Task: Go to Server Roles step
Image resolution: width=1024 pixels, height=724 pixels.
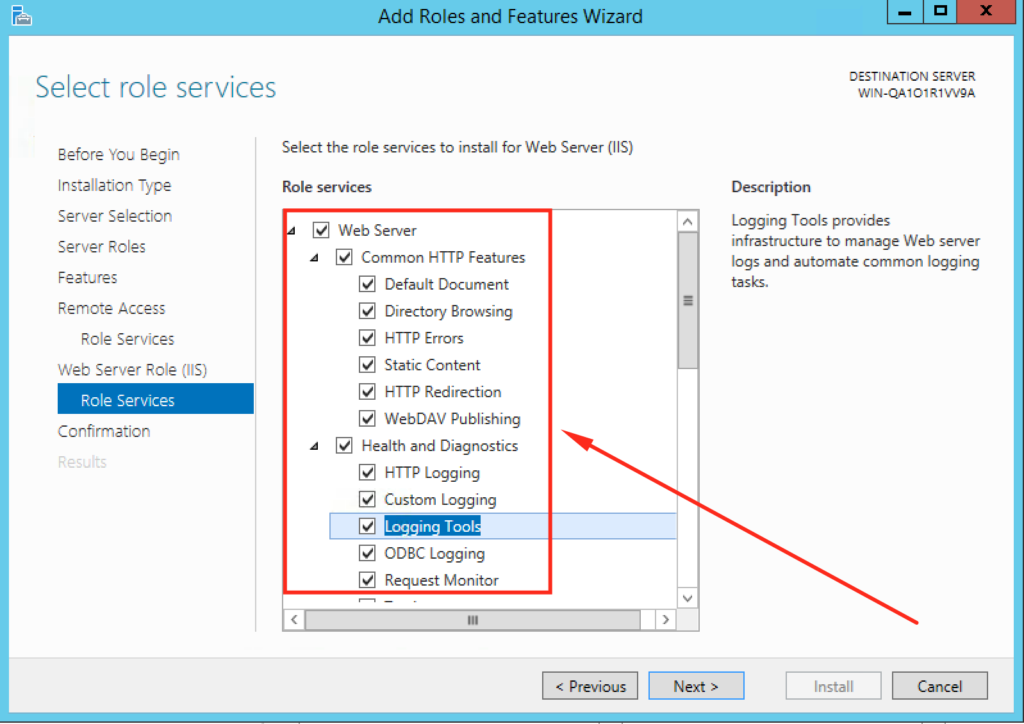Action: (101, 247)
